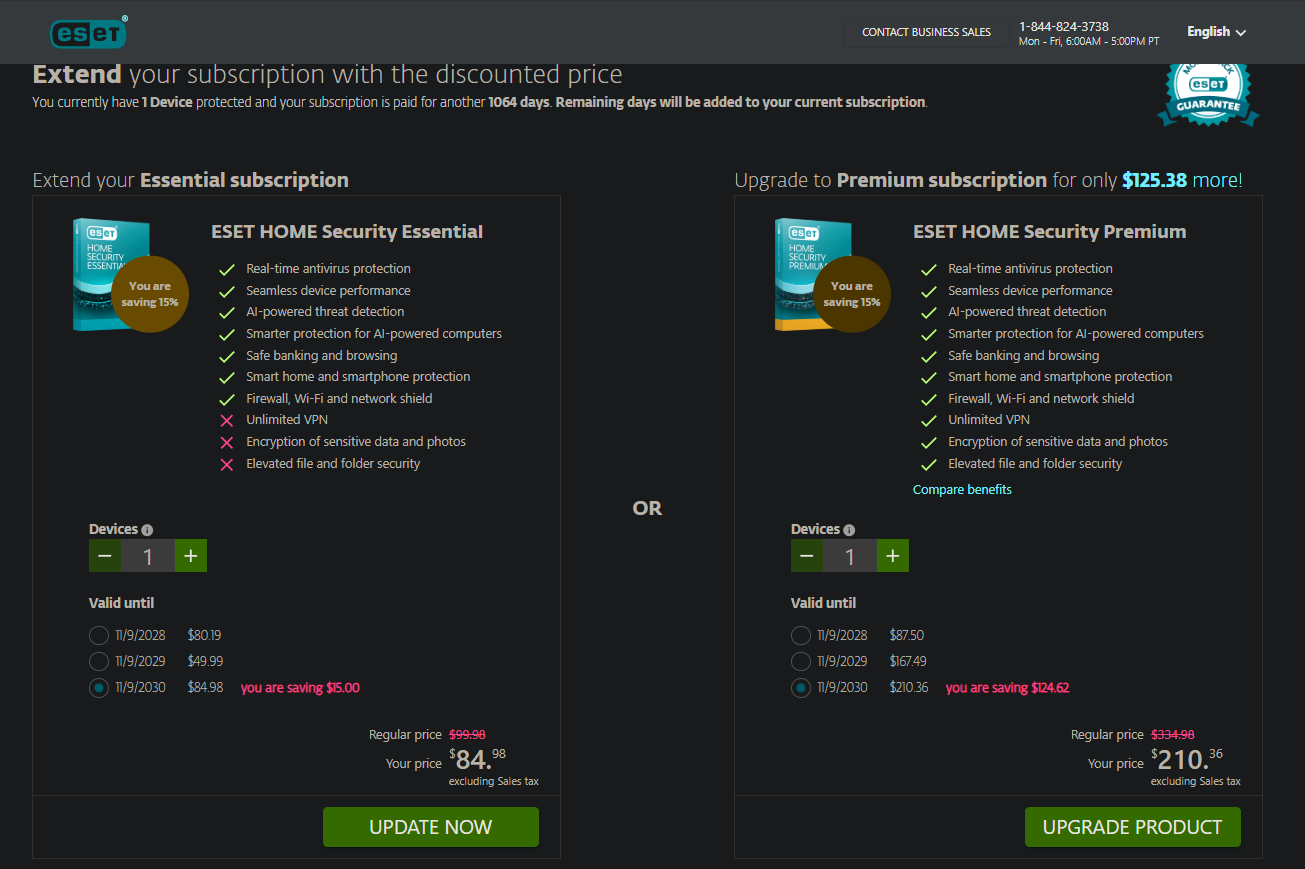Select Premium 11/9/2028 option for $87.50
Screen dimensions: 1305x869
[801, 635]
